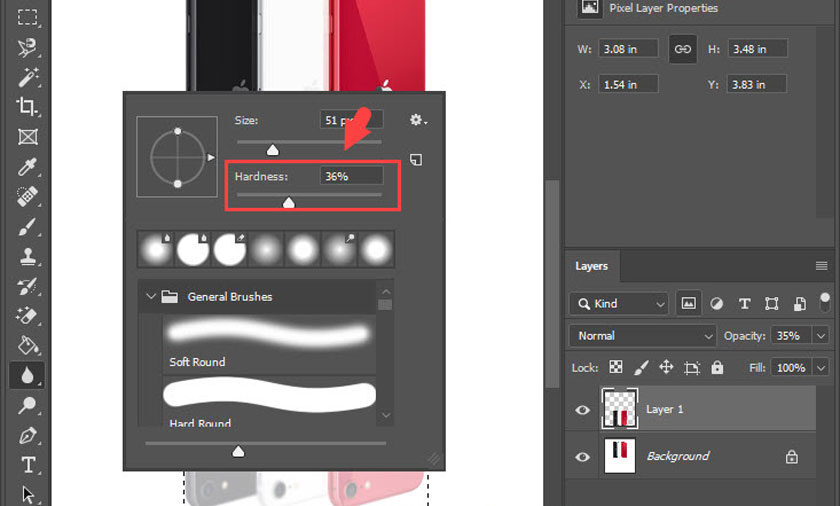Open the Normal blend mode dropdown
Image resolution: width=840 pixels, height=506 pixels.
pos(643,336)
